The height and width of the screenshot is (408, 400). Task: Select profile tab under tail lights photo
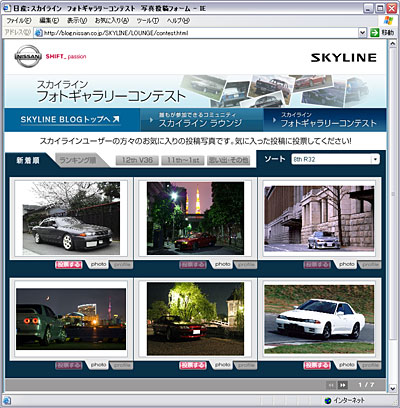pyautogui.click(x=122, y=365)
